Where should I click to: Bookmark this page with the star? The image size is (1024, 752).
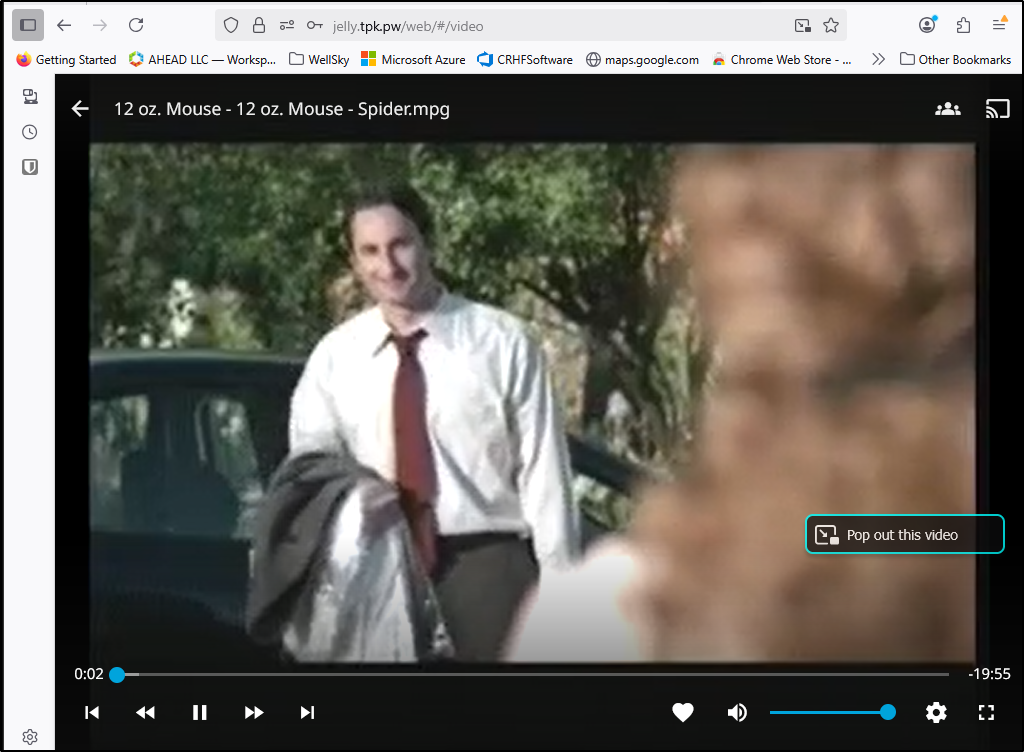[x=831, y=25]
